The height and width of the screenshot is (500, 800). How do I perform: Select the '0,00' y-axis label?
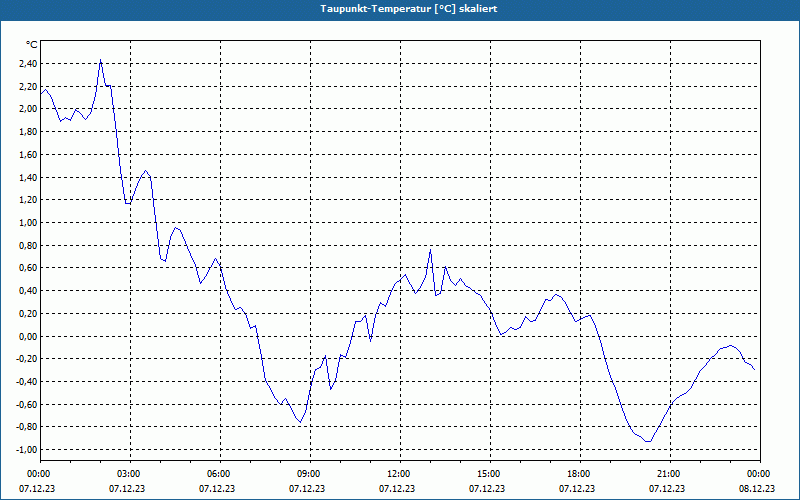point(28,336)
